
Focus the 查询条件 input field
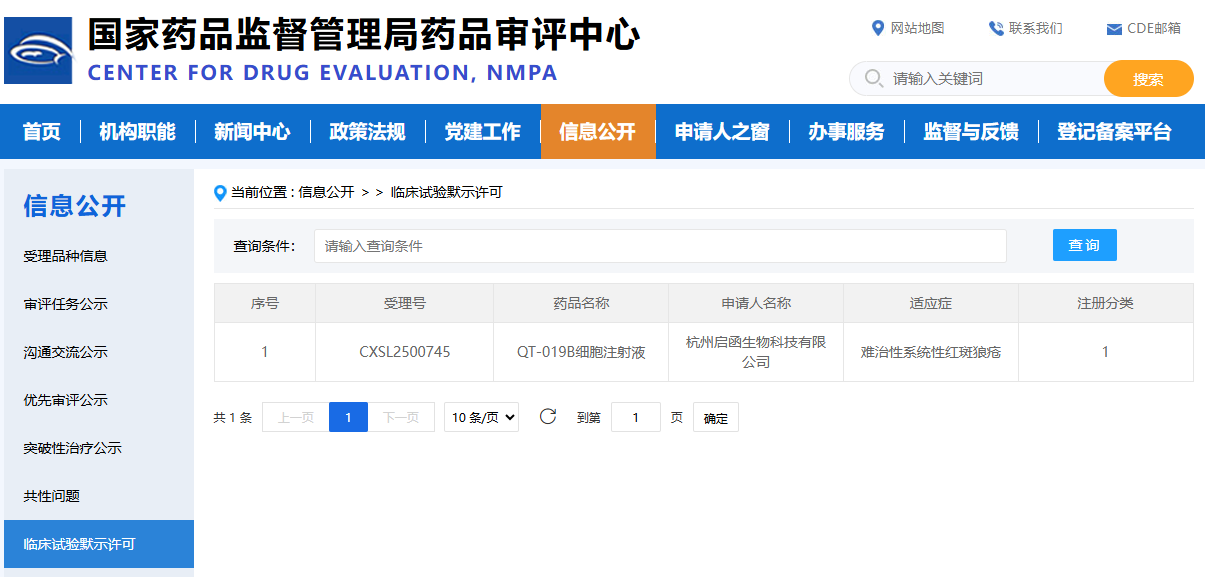coord(659,246)
